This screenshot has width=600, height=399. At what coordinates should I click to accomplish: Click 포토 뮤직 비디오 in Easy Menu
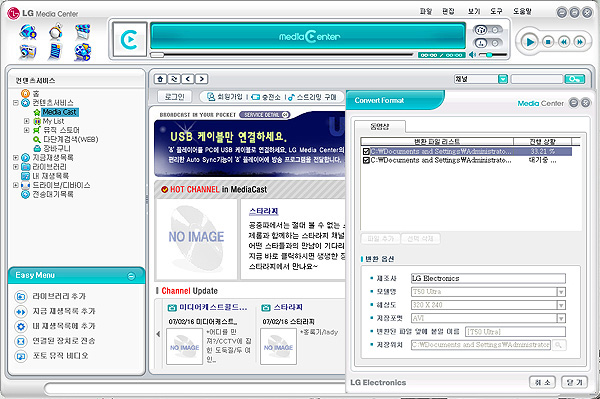(x=60, y=356)
